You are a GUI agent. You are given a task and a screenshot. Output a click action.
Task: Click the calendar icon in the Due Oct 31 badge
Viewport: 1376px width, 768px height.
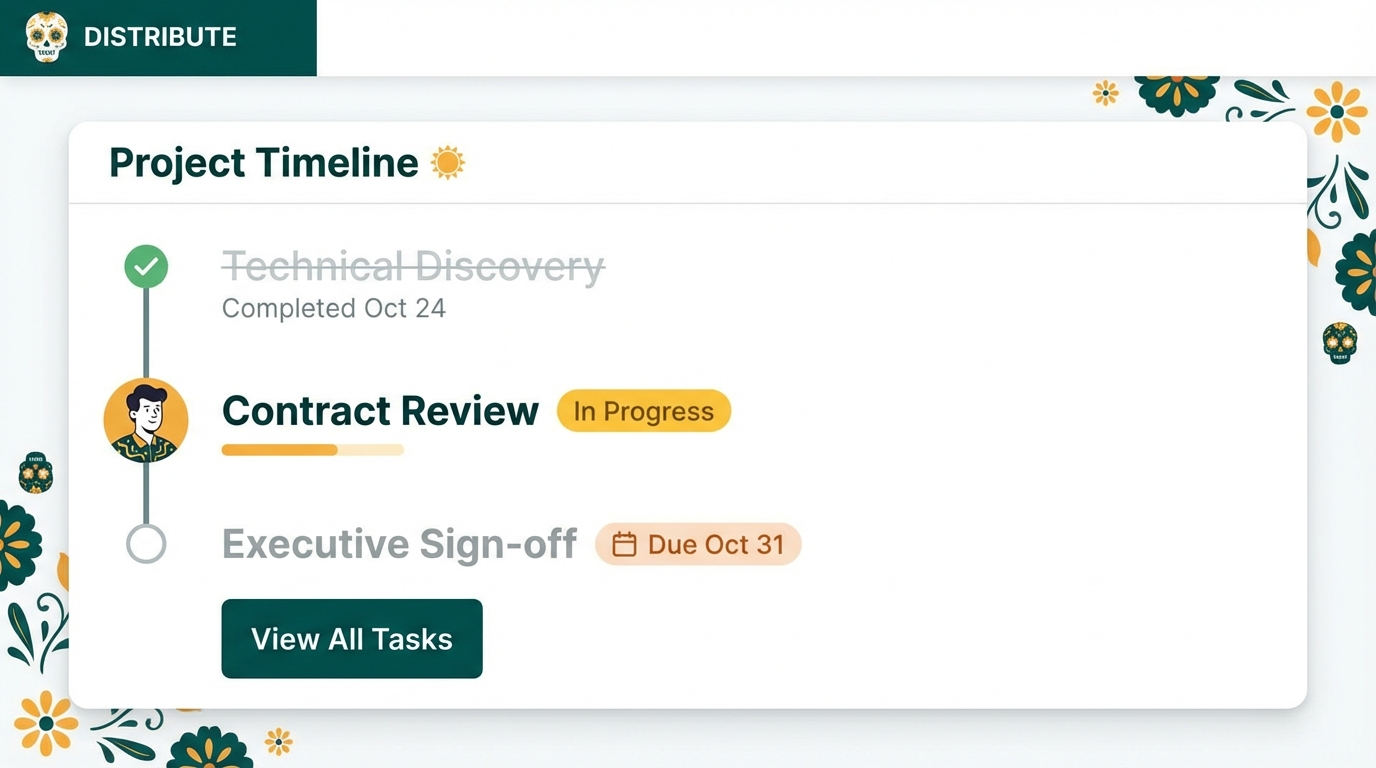623,544
